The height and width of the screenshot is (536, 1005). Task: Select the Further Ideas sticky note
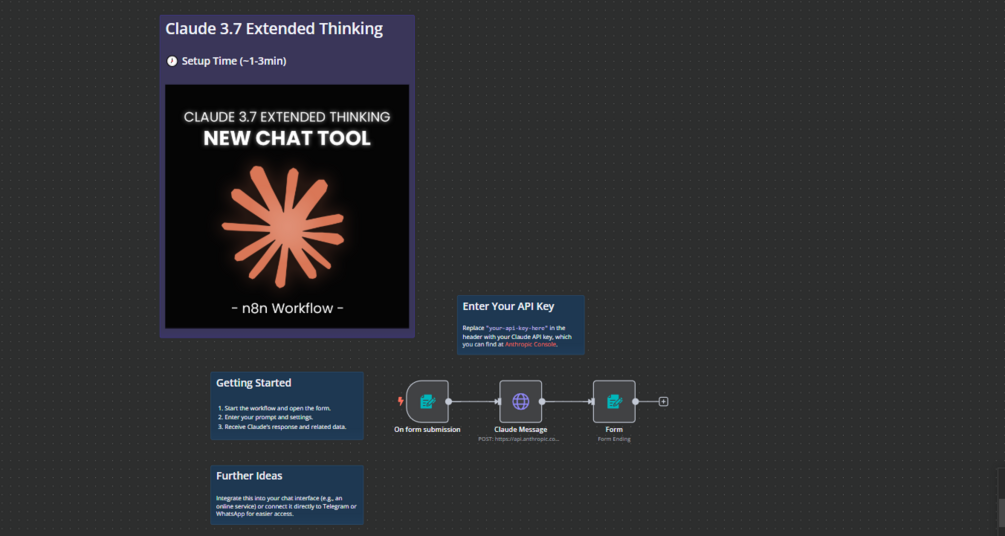click(x=287, y=495)
